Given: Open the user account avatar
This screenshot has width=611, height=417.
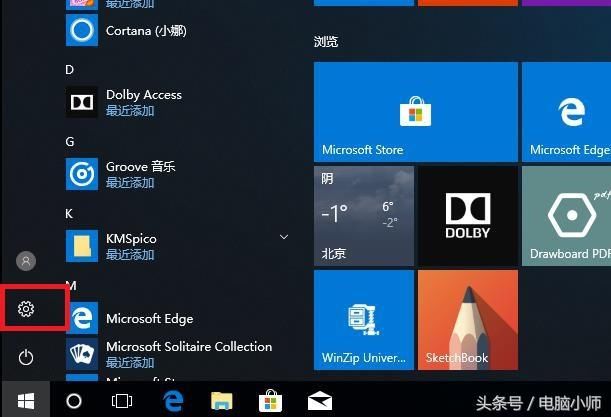Looking at the screenshot, I should tap(26, 261).
